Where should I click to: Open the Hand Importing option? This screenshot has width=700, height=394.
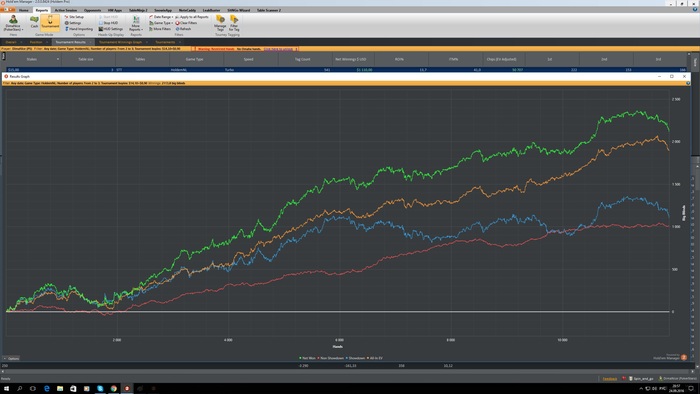click(x=79, y=29)
